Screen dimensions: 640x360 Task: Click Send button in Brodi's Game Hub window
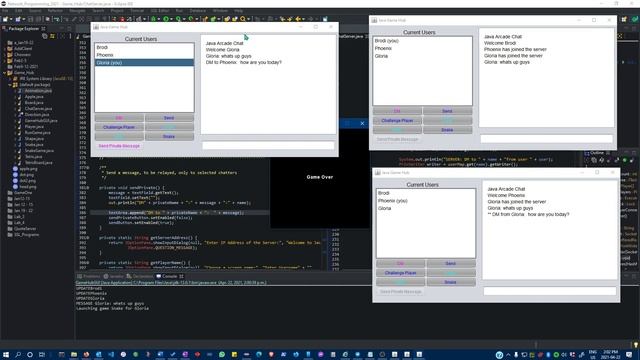tap(447, 111)
